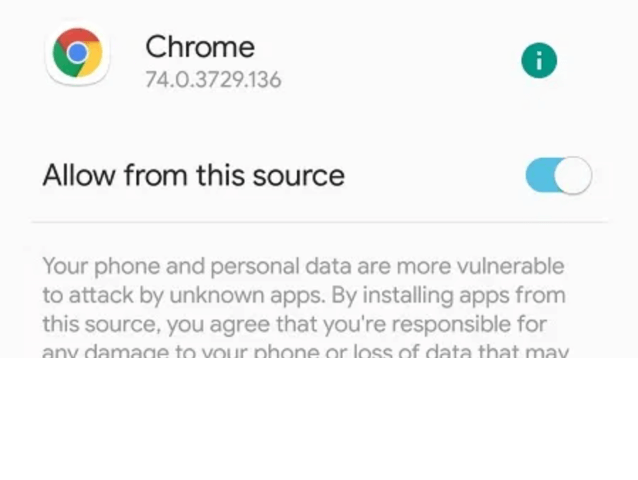Toggle the Allow from this source switch
Image resolution: width=638 pixels, height=480 pixels.
point(558,176)
